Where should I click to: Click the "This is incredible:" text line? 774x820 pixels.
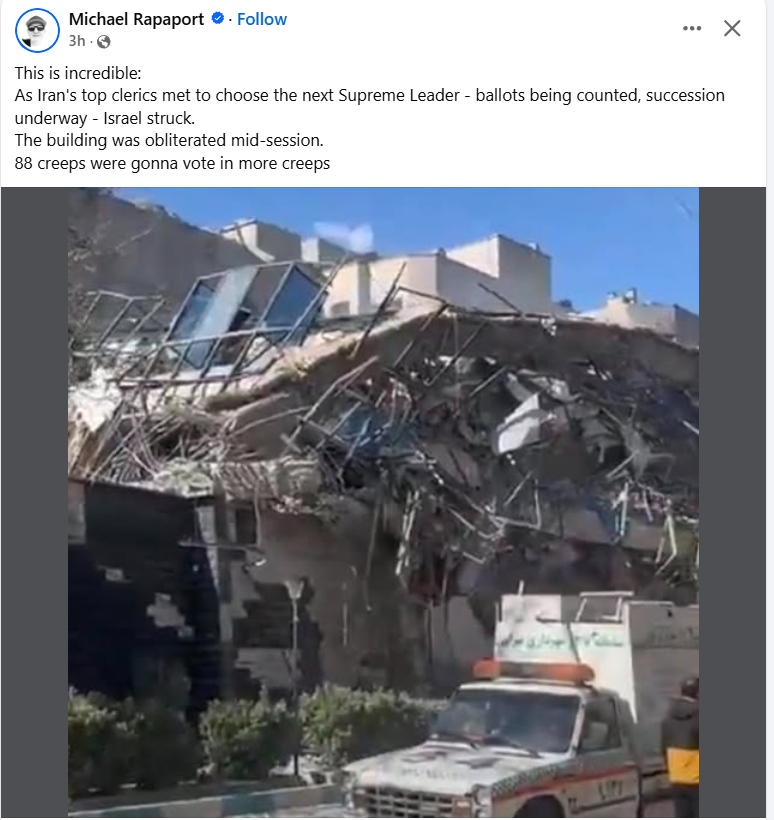[78, 73]
